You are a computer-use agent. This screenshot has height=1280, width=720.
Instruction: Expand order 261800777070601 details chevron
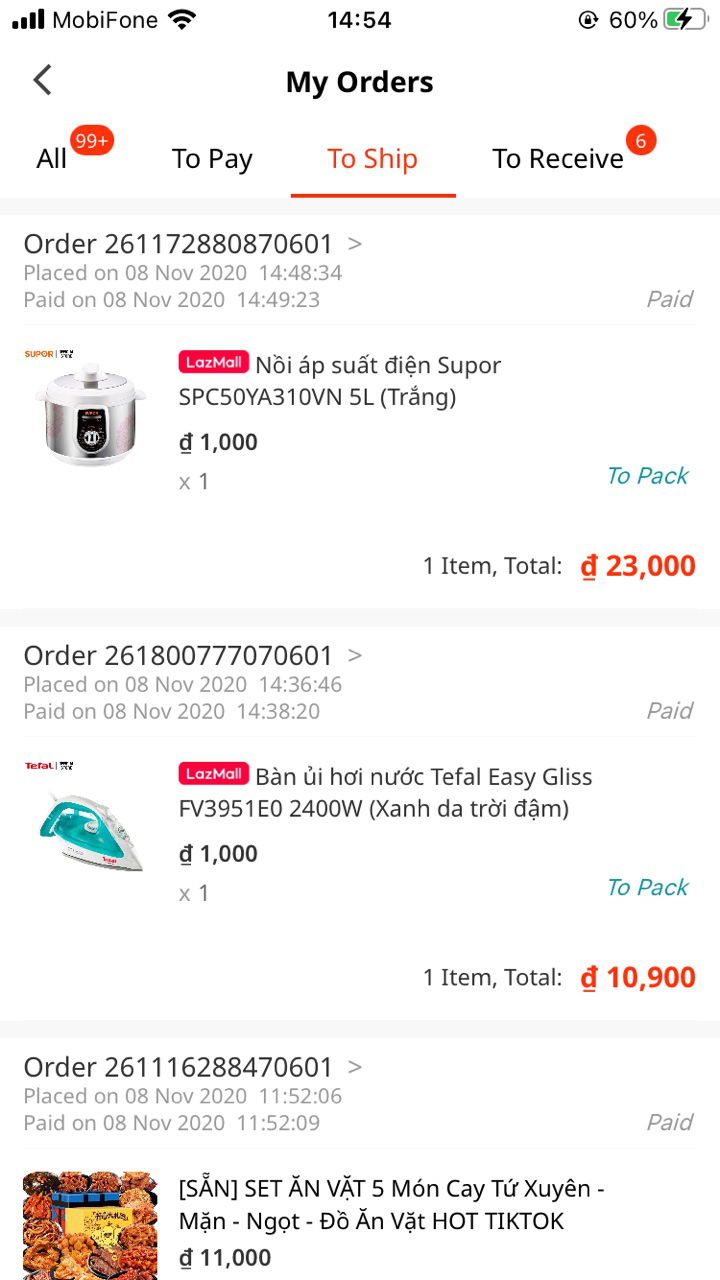coord(355,655)
